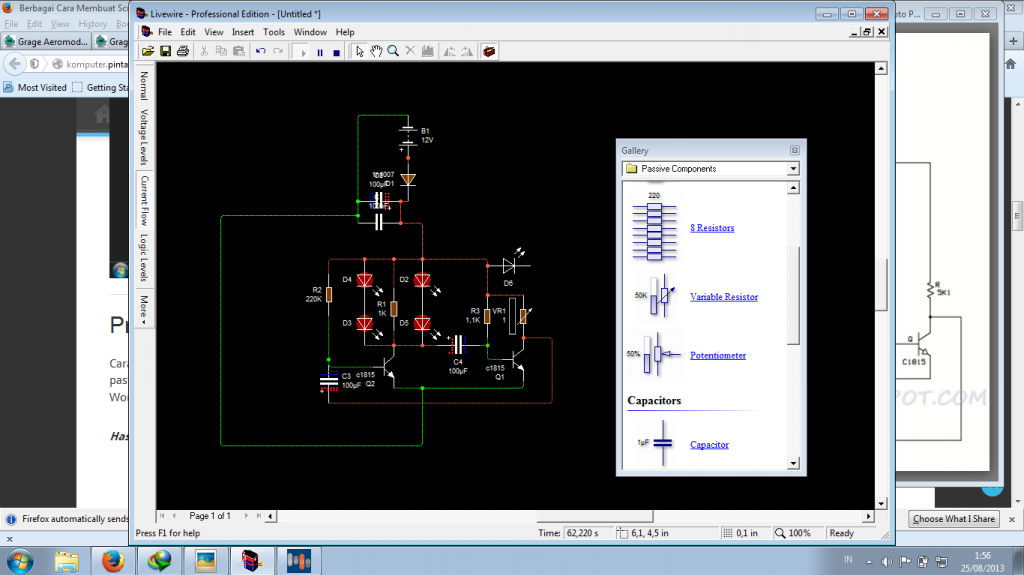This screenshot has height=575, width=1024.
Task: Click the Variable Resistor link in Gallery
Action: (x=723, y=297)
